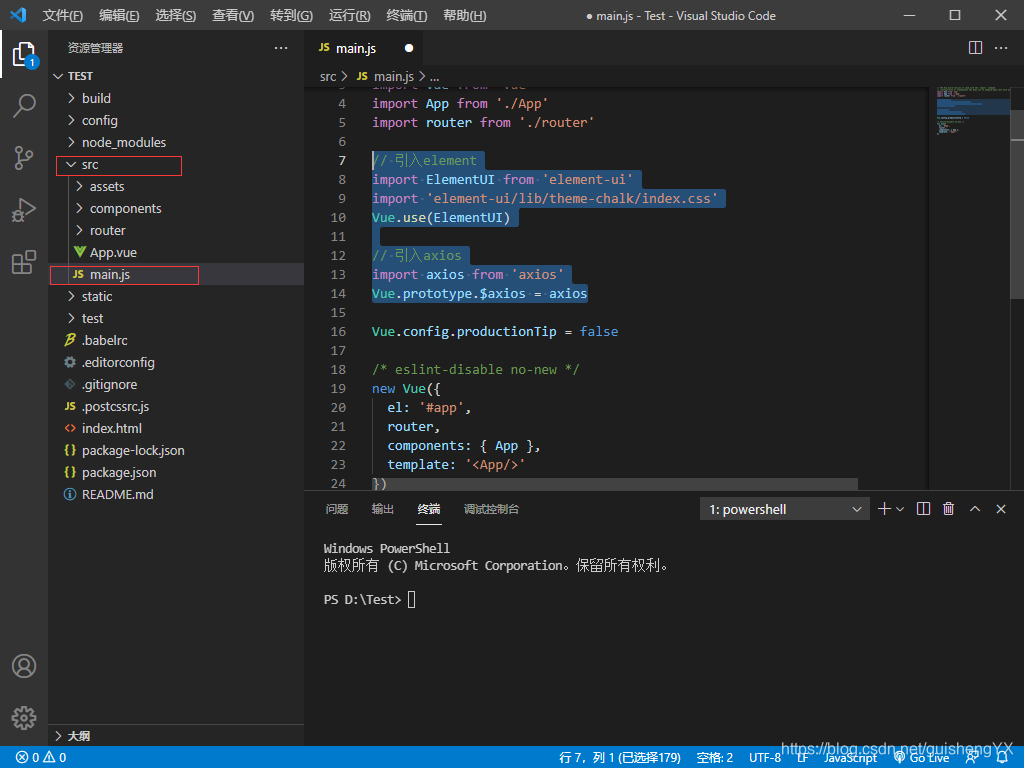The height and width of the screenshot is (768, 1024).
Task: Switch to the 输出 panel tab
Action: coord(383,509)
